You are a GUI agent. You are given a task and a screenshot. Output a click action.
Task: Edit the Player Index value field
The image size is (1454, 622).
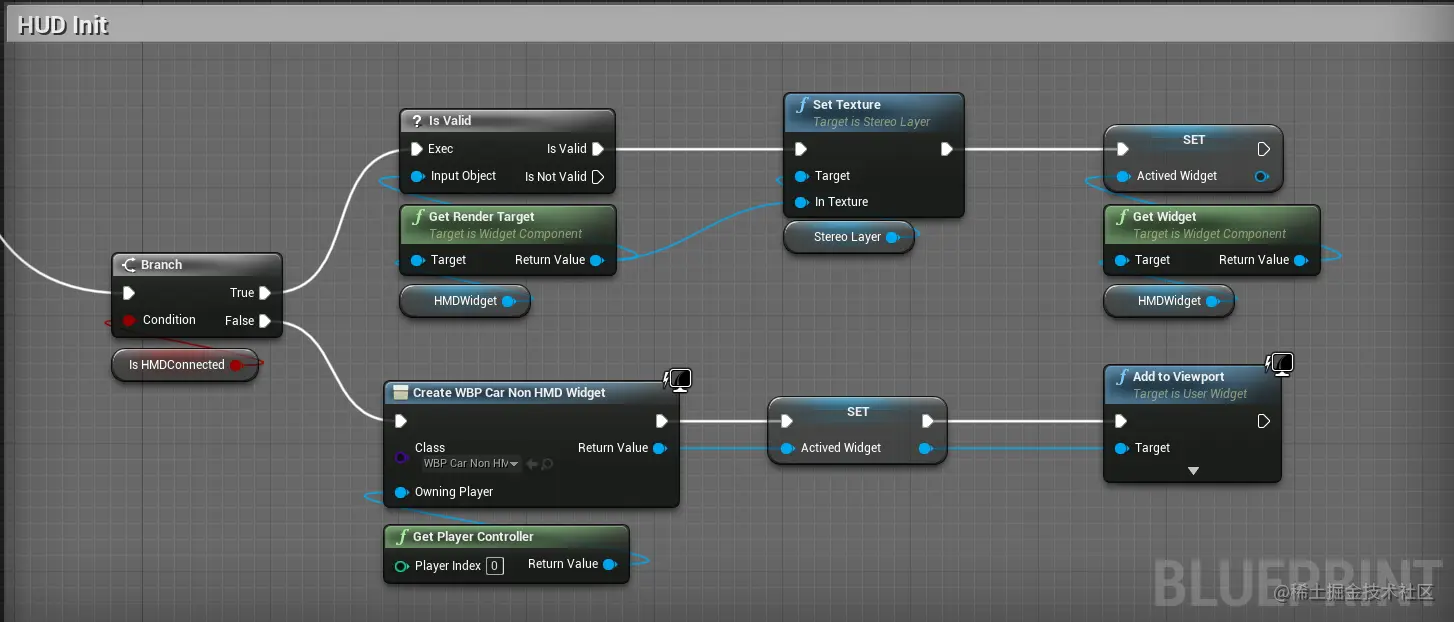[x=494, y=566]
